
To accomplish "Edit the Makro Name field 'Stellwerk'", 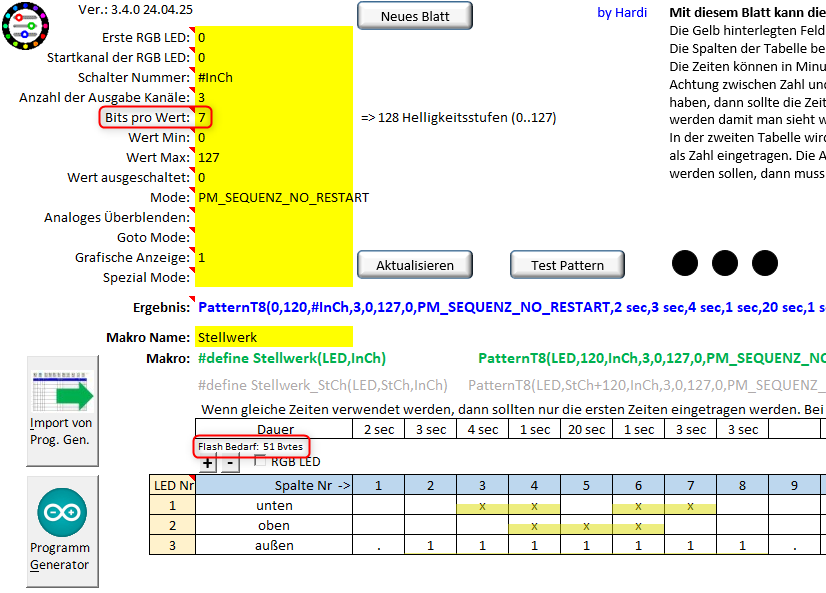I will (x=274, y=337).
